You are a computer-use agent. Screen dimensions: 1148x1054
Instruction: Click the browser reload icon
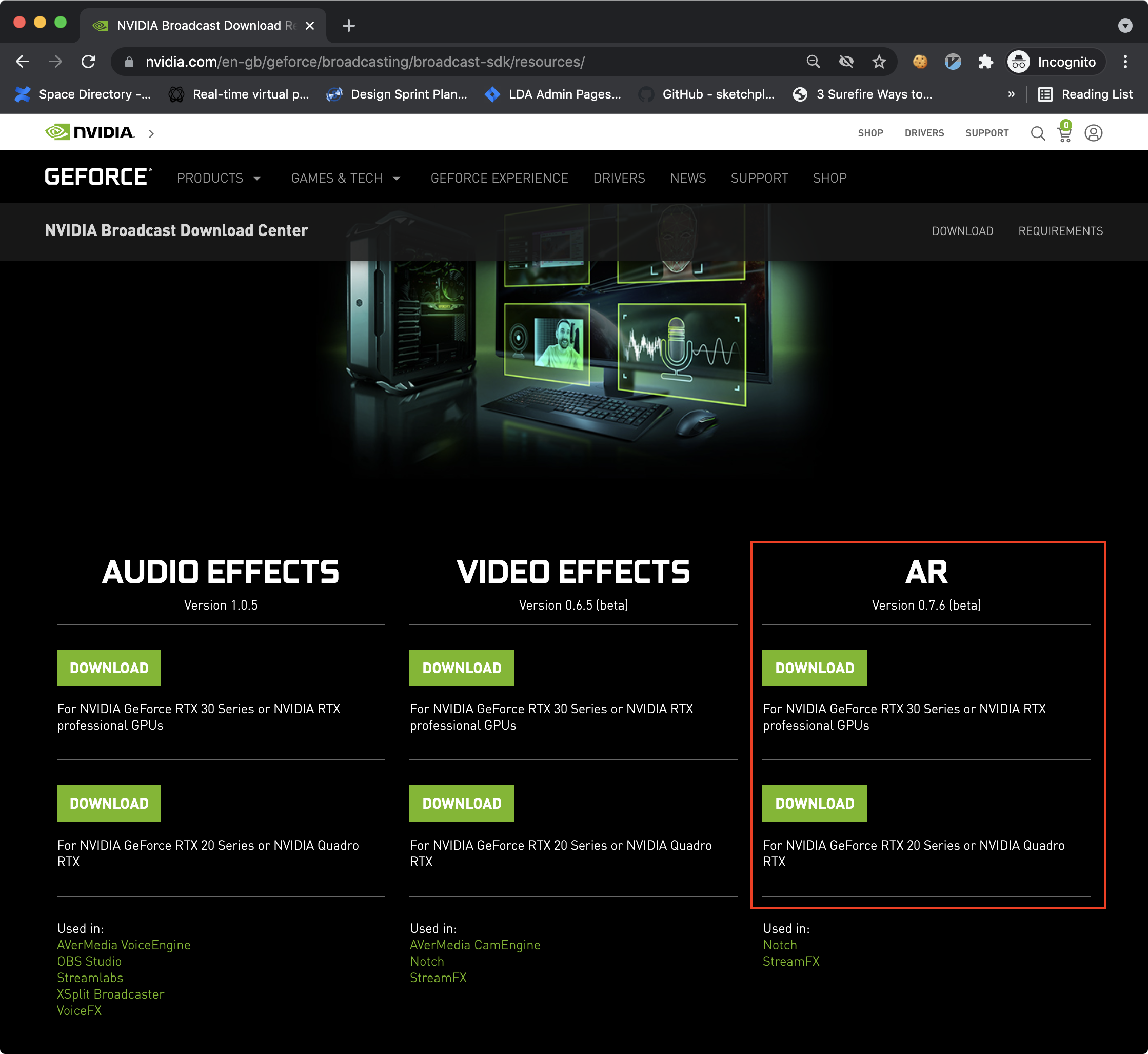[x=88, y=62]
